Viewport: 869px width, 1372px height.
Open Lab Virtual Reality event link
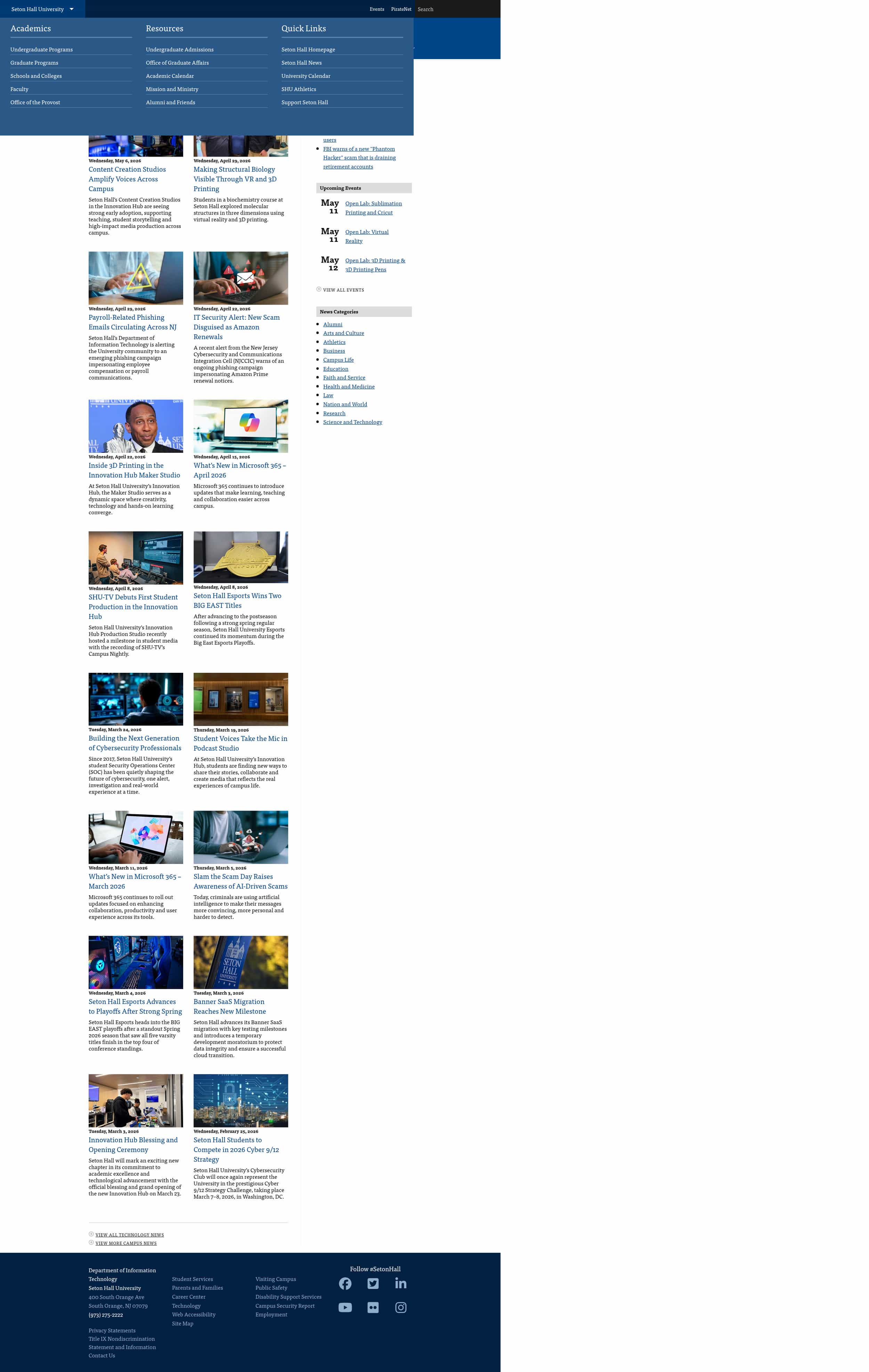(x=366, y=236)
